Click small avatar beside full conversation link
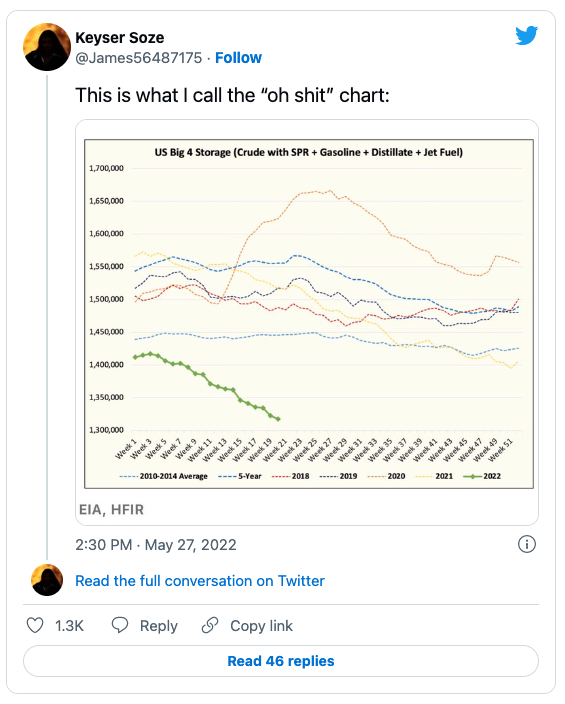This screenshot has width=565, height=704. (x=47, y=580)
